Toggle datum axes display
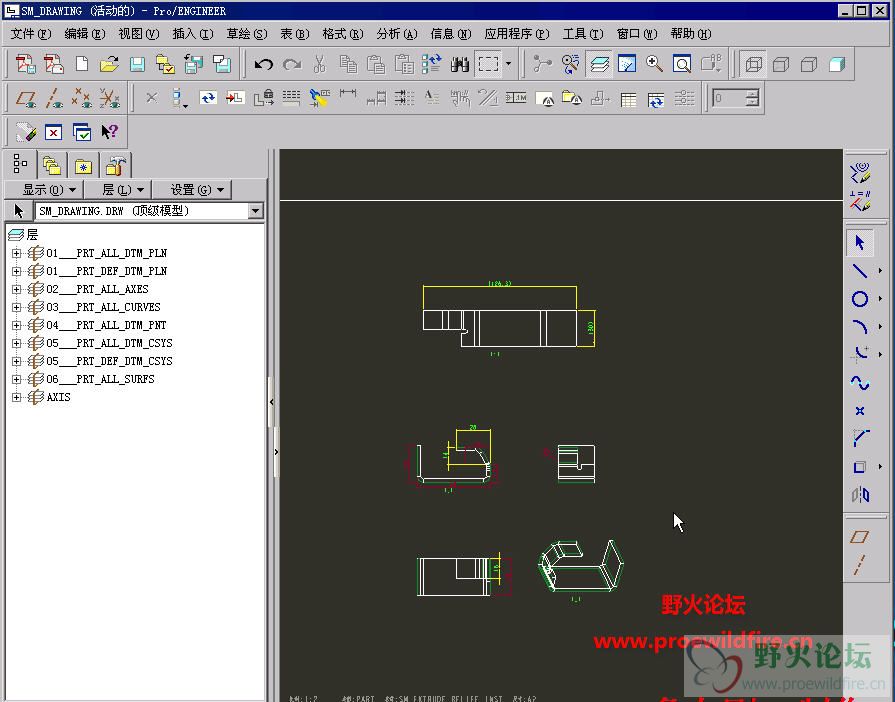Screen dimensions: 895x702 (x=54, y=99)
